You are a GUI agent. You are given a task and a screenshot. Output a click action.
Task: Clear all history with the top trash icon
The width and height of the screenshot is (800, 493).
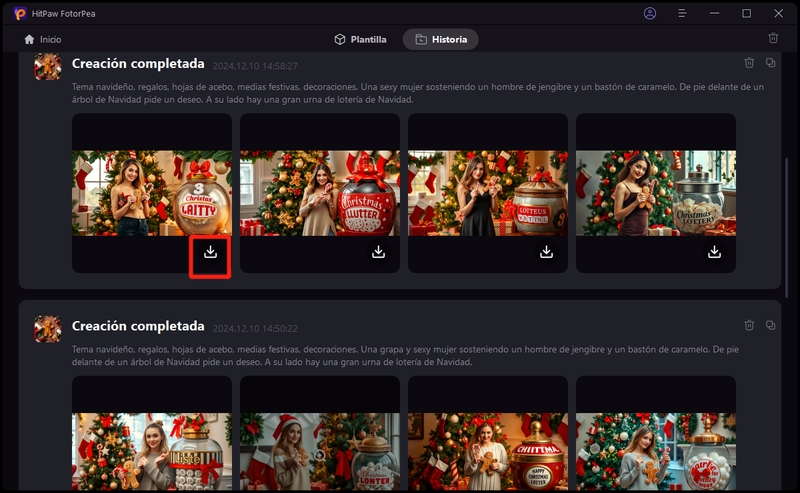pyautogui.click(x=773, y=38)
